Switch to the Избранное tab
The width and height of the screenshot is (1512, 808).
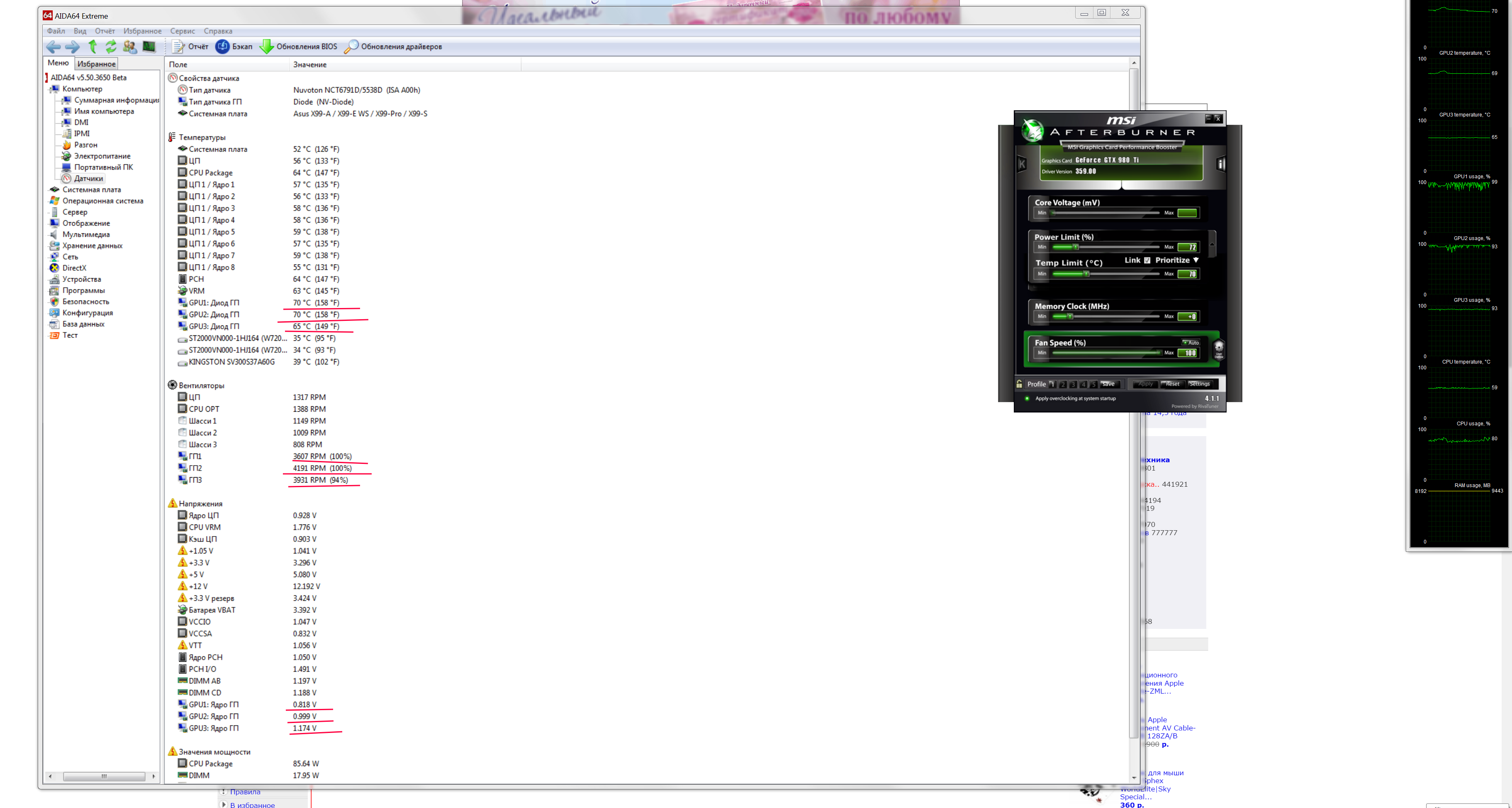click(96, 63)
